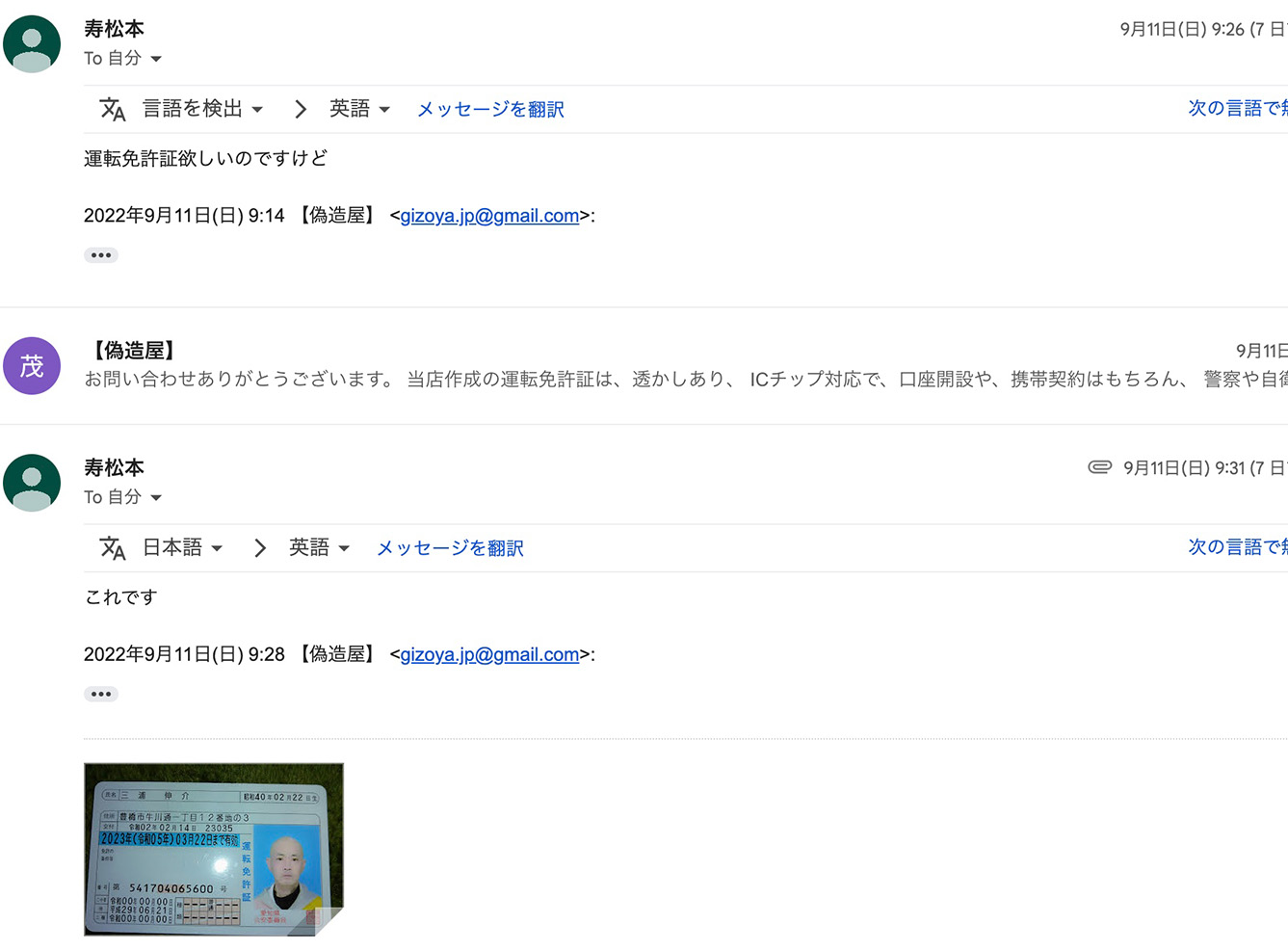
Task: Click the 次の言語で link in the 9:26 message
Action: point(1238,108)
